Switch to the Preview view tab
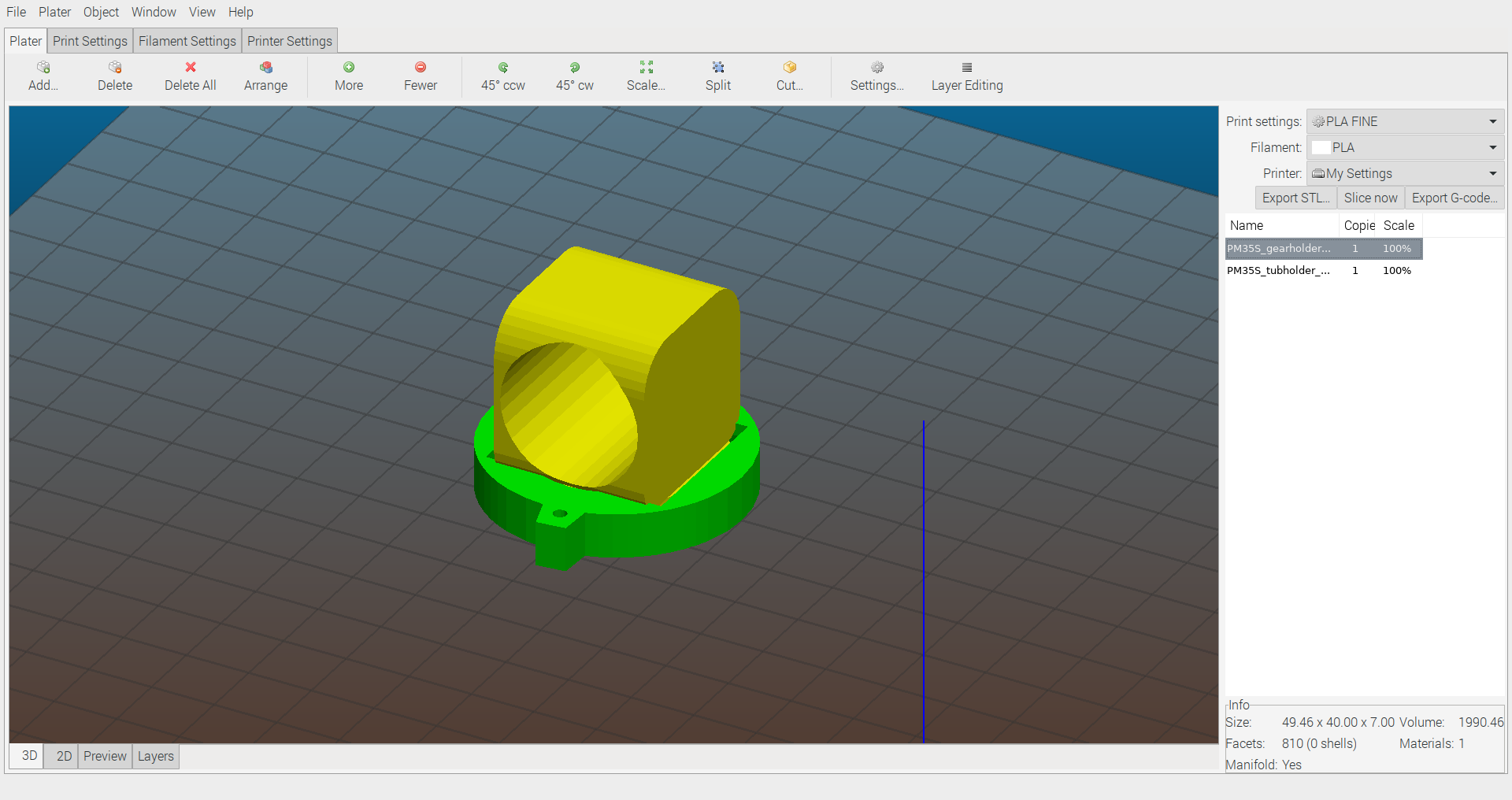Image resolution: width=1512 pixels, height=800 pixels. click(105, 756)
